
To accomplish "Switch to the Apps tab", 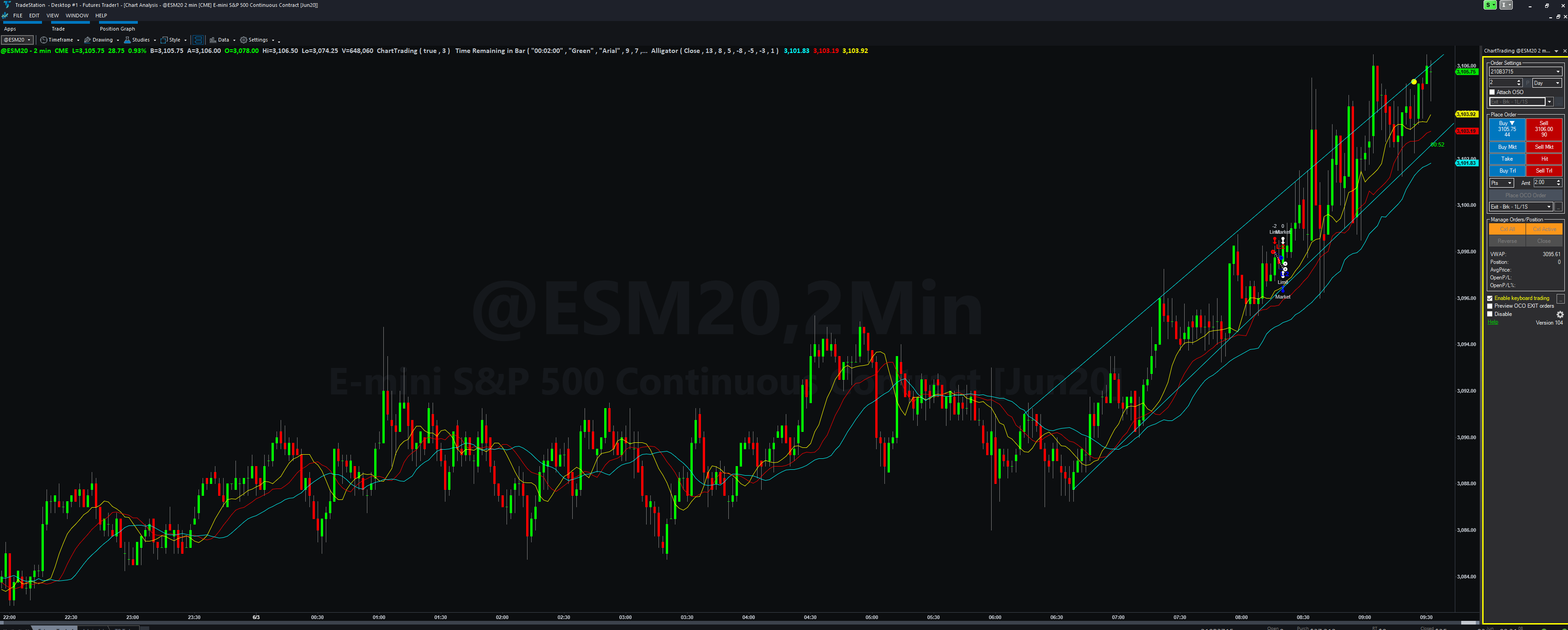I will coord(10,29).
